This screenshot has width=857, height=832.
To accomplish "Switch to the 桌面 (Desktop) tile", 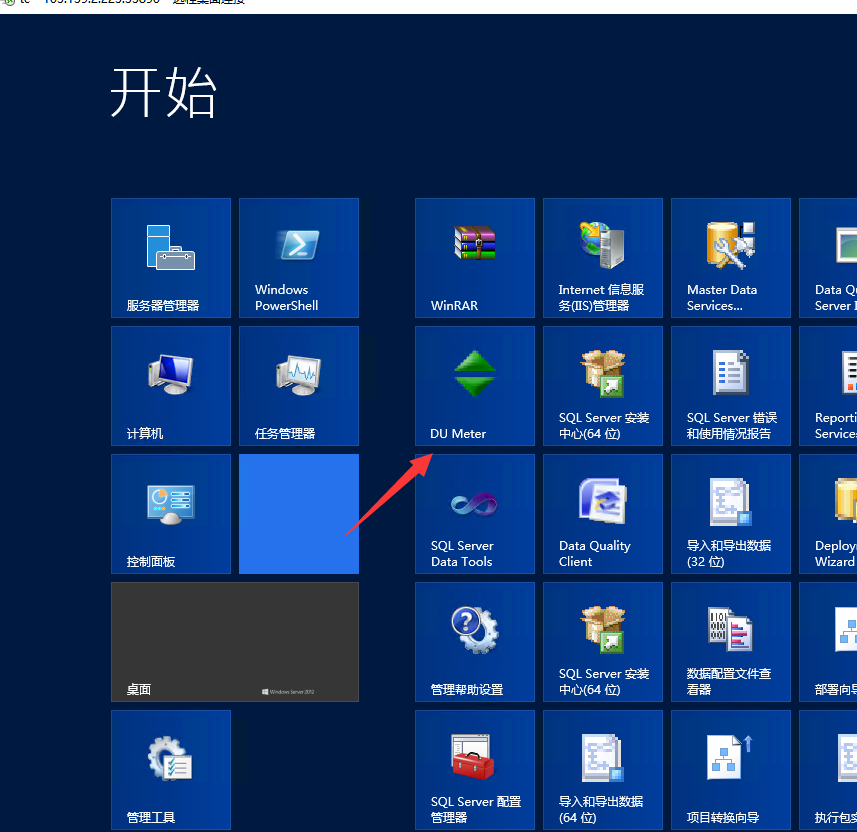I will tap(235, 642).
